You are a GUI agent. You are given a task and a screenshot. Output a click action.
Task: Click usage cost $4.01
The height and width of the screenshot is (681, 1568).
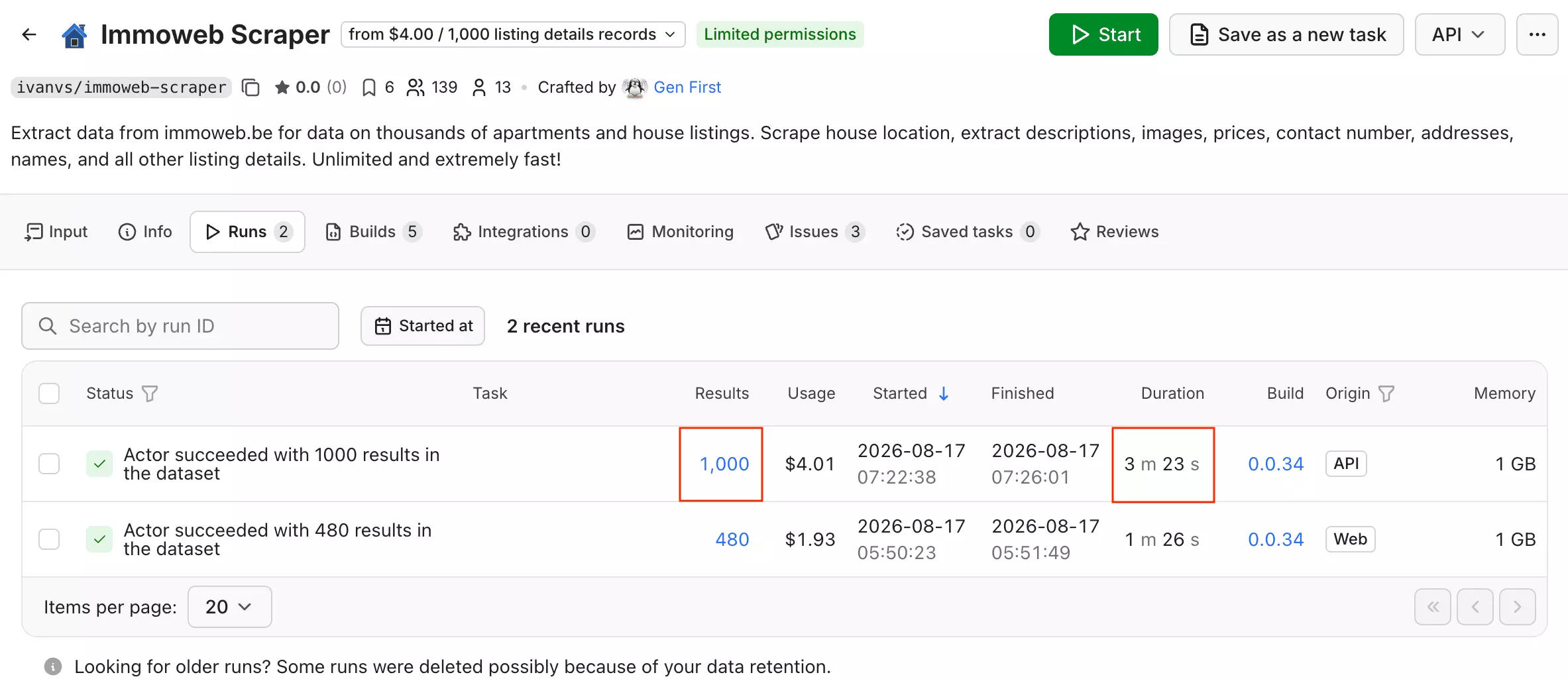click(x=810, y=464)
